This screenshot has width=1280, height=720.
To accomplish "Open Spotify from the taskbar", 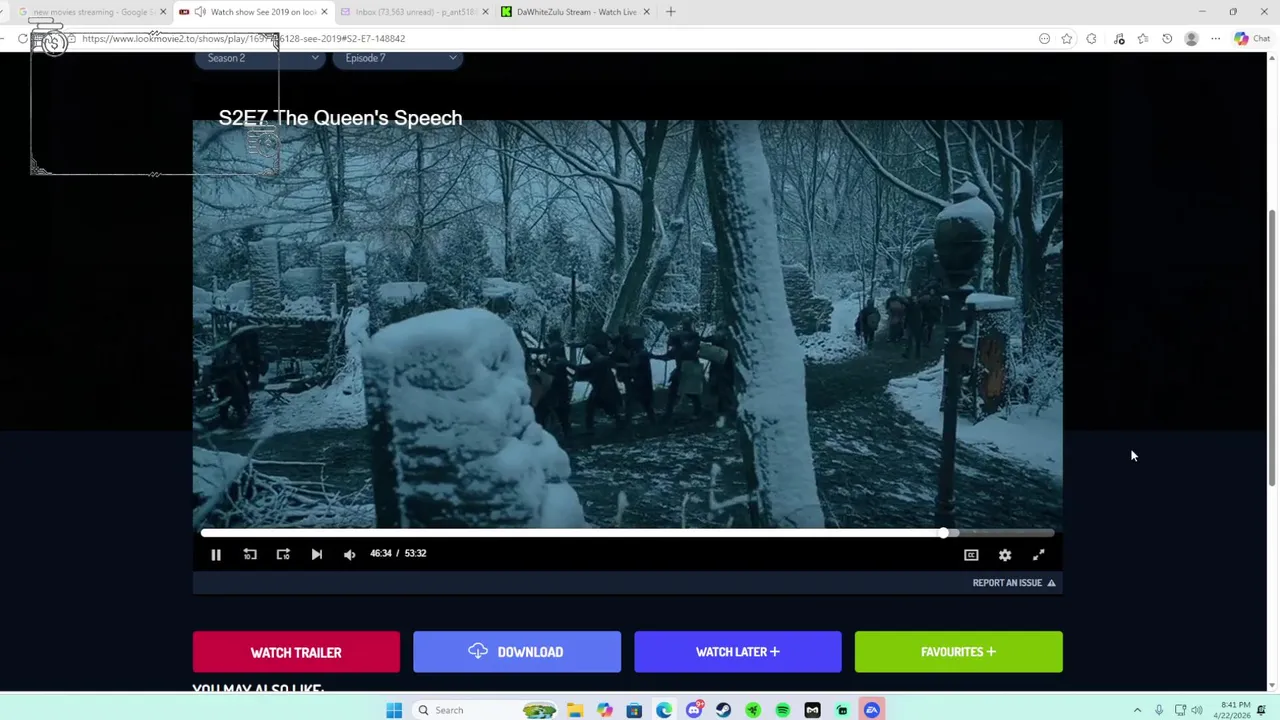I will pos(783,710).
